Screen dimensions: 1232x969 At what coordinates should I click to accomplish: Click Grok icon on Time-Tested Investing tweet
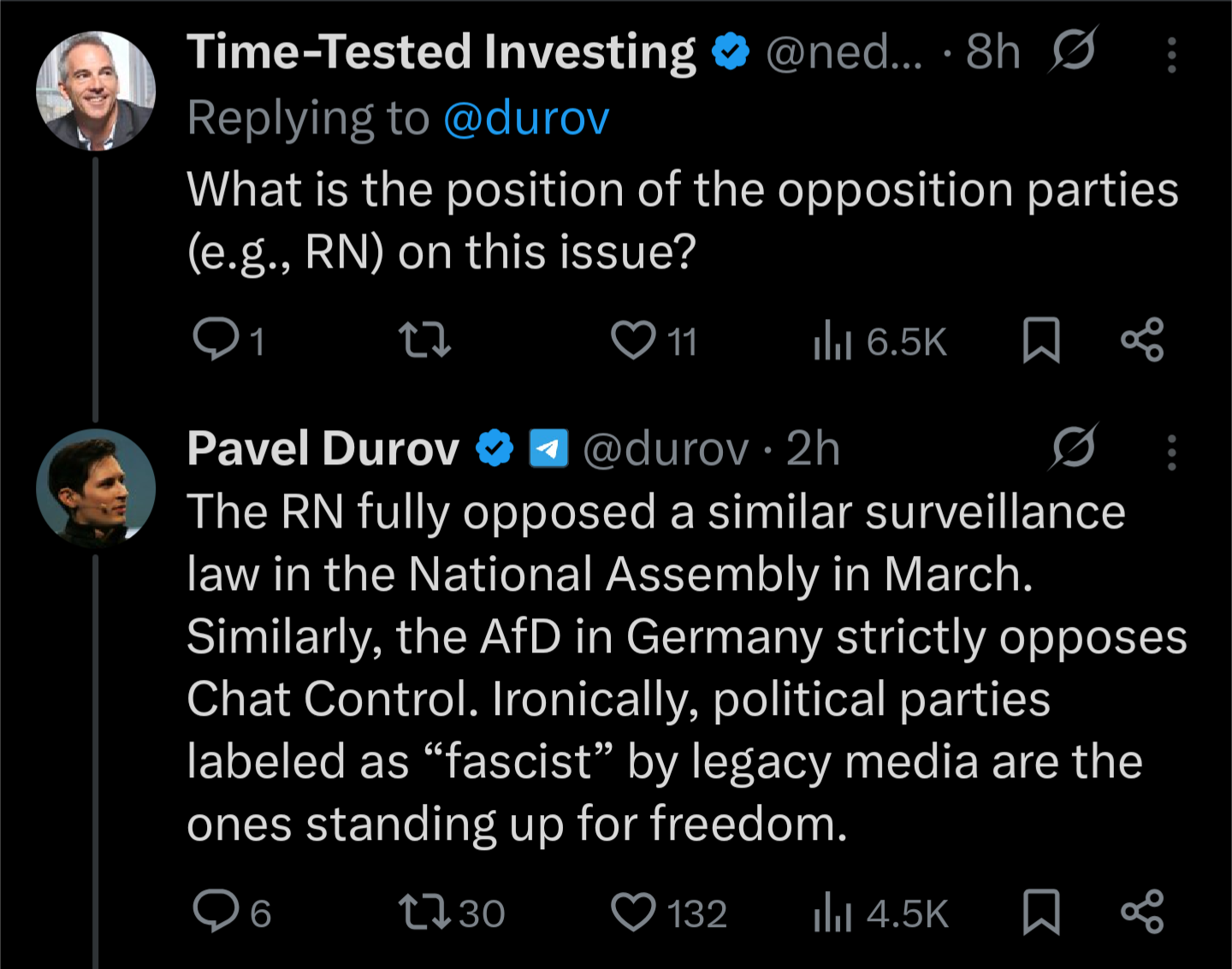[1072, 50]
